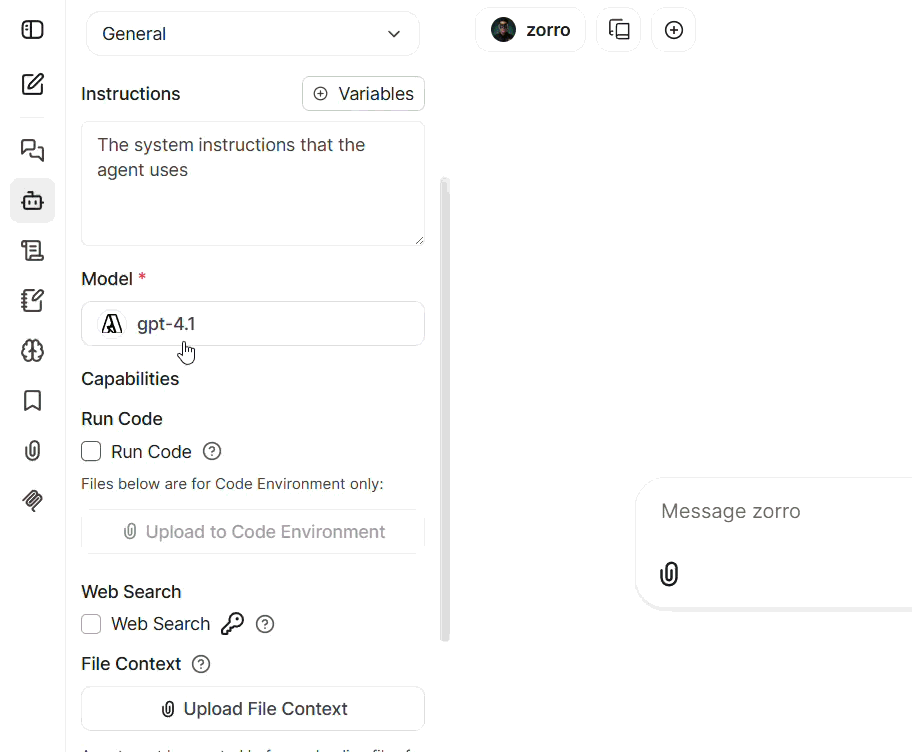Click the Capabilities heading text

130,379
